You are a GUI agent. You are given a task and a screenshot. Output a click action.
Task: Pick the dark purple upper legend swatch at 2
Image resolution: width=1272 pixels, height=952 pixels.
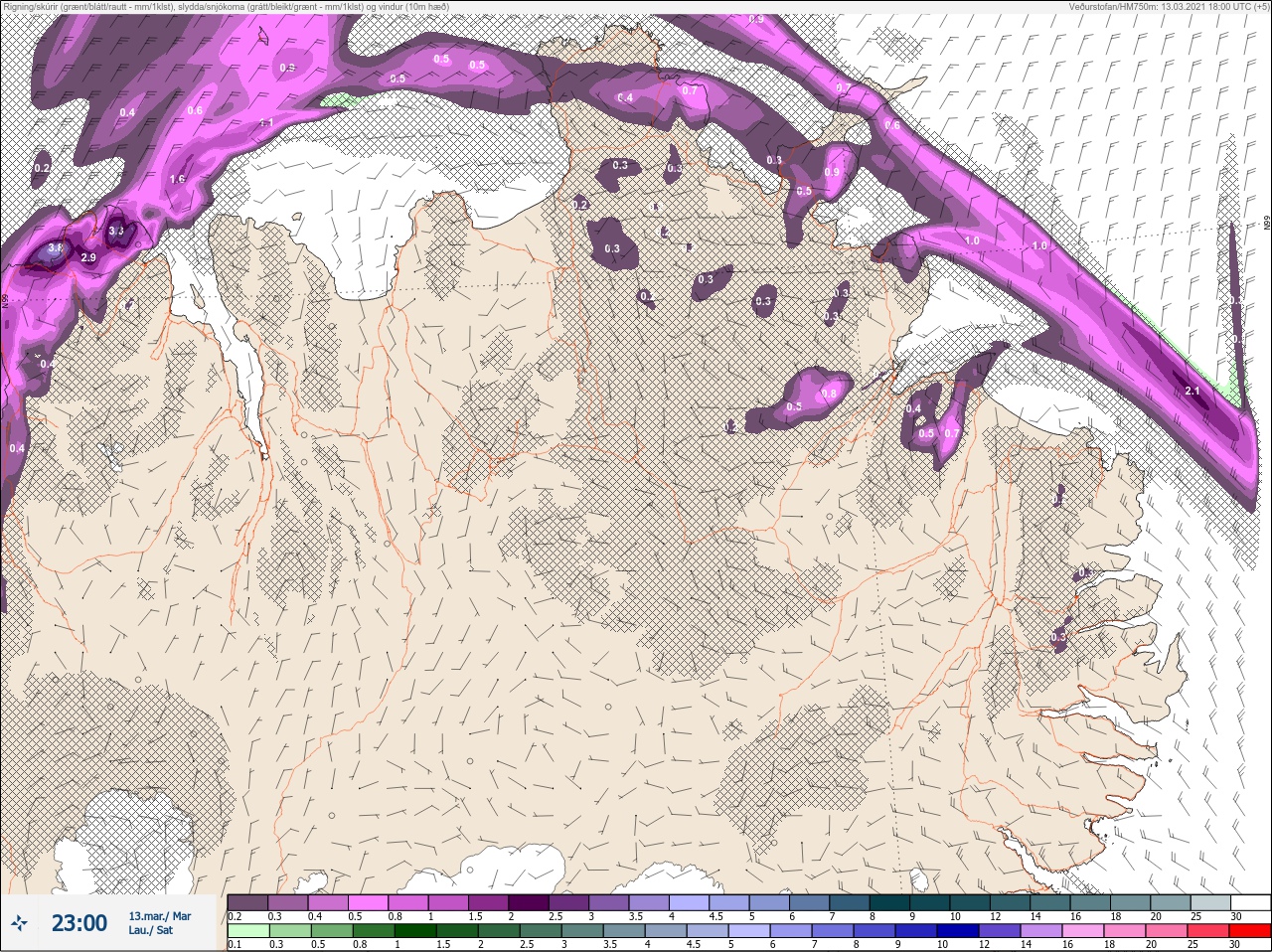[x=531, y=902]
